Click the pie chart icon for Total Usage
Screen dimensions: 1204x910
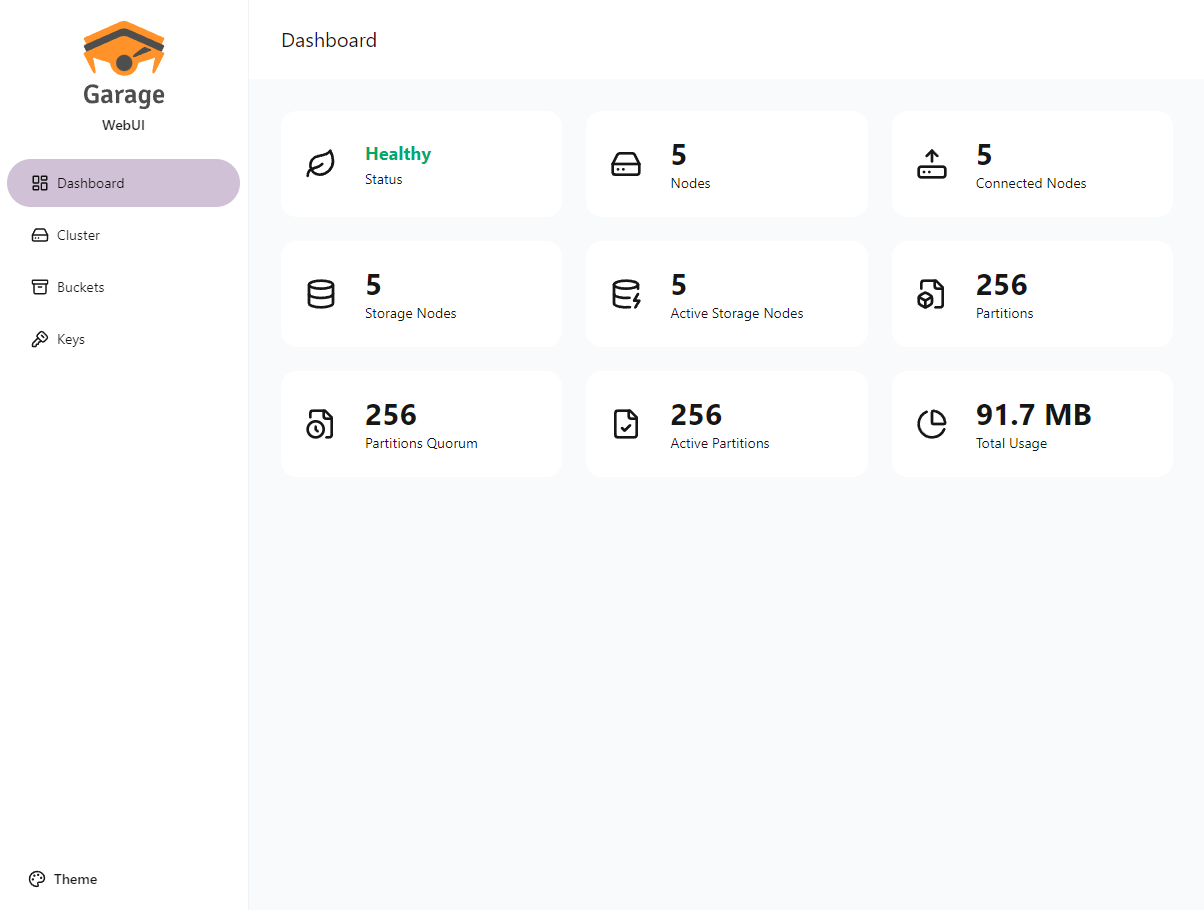coord(931,424)
